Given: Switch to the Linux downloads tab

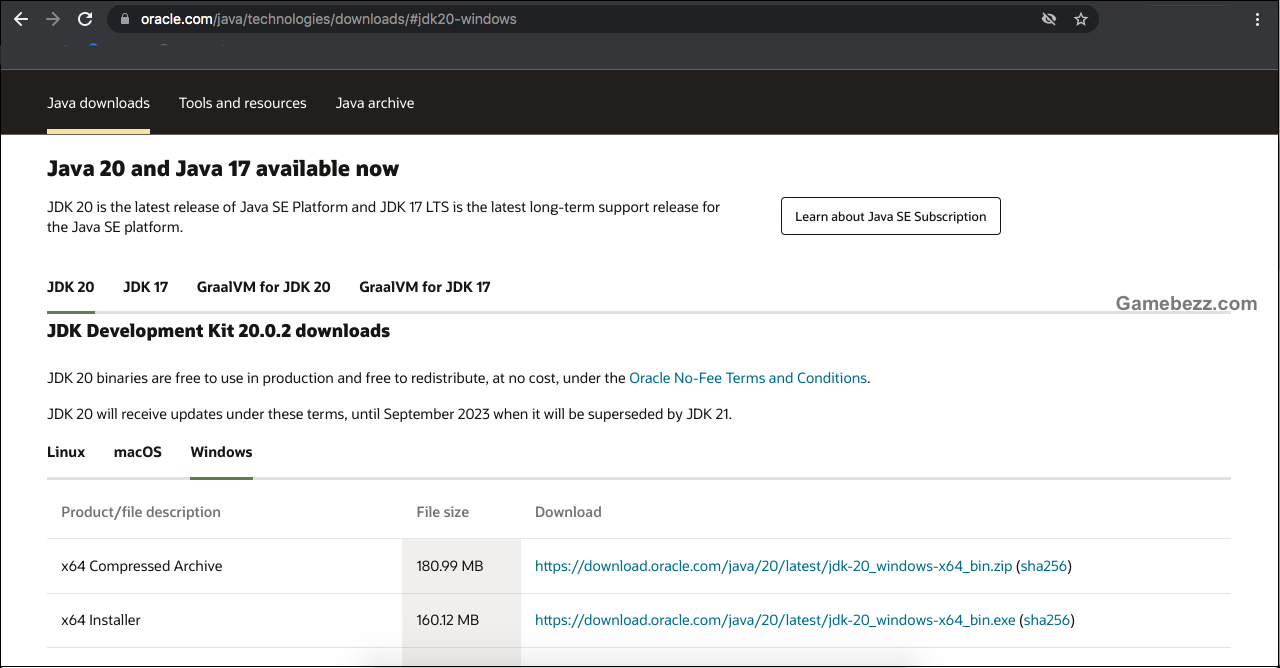Looking at the screenshot, I should tap(66, 452).
